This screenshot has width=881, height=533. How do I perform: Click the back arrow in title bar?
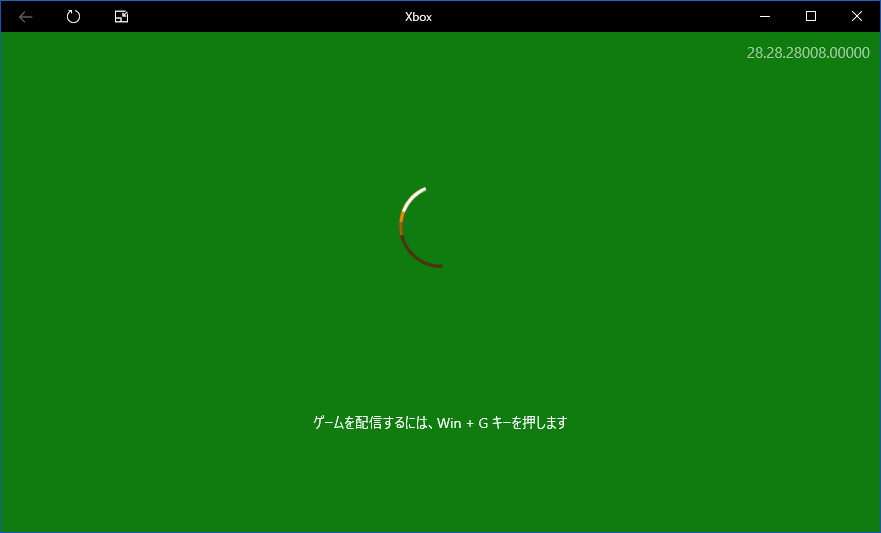coord(25,17)
